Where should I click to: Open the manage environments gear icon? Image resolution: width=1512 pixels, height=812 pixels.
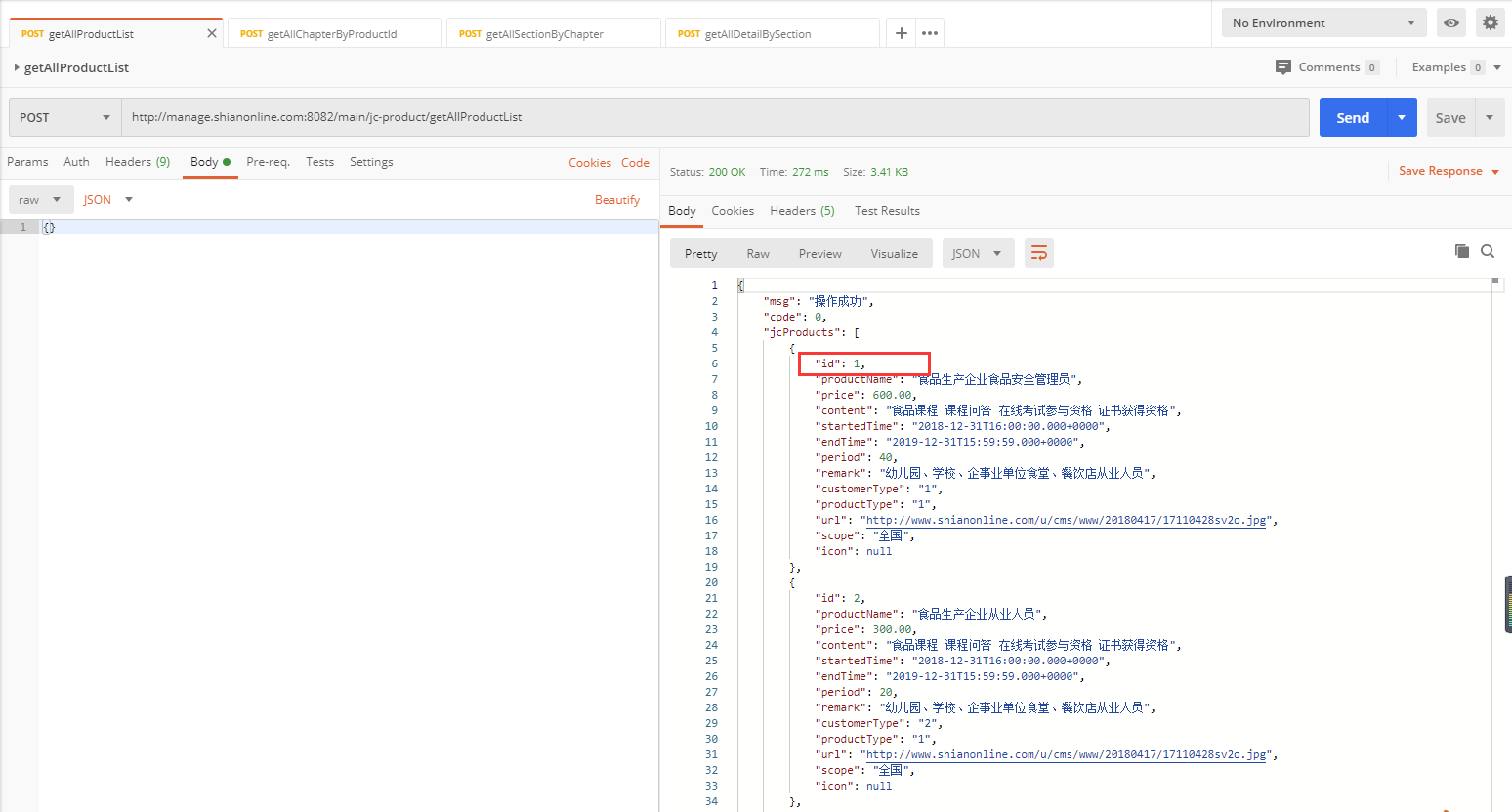pos(1490,22)
